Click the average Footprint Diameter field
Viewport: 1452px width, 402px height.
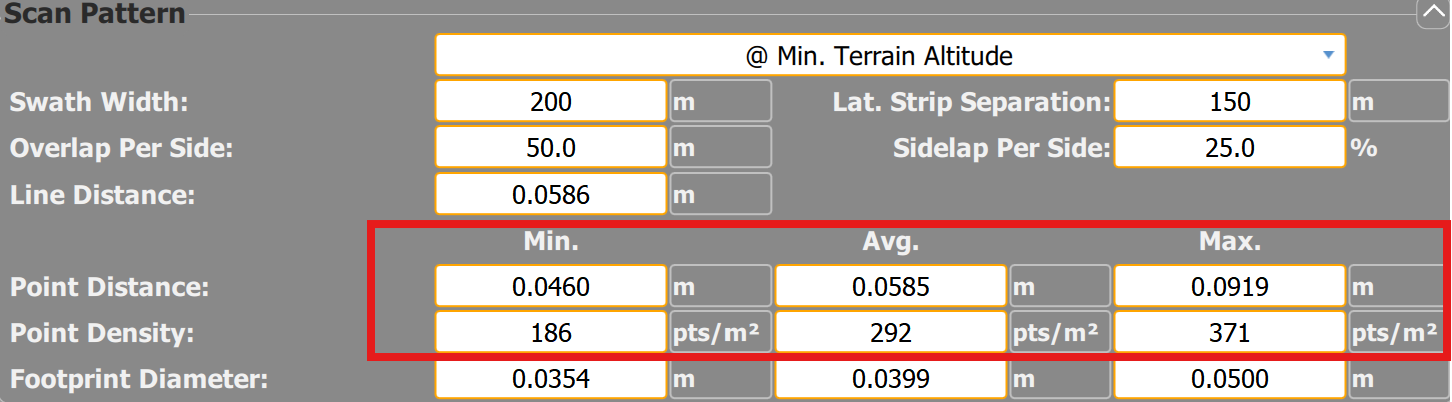click(x=890, y=380)
